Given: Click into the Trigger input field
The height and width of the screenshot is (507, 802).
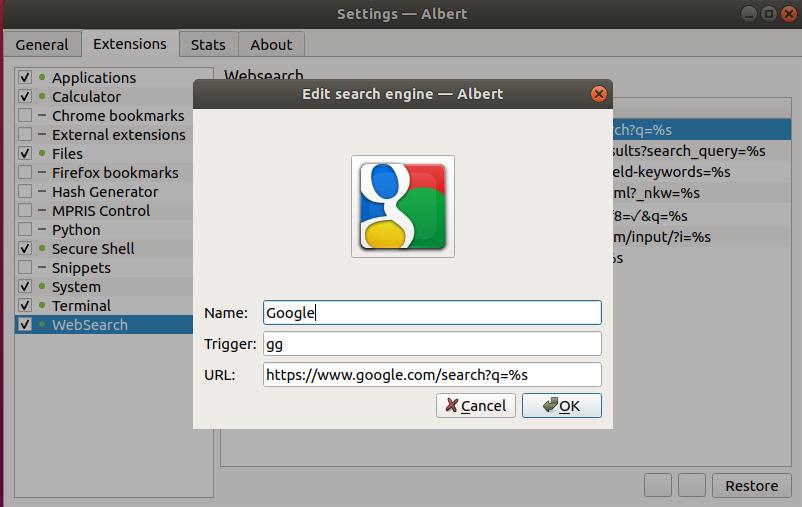Looking at the screenshot, I should click(432, 344).
